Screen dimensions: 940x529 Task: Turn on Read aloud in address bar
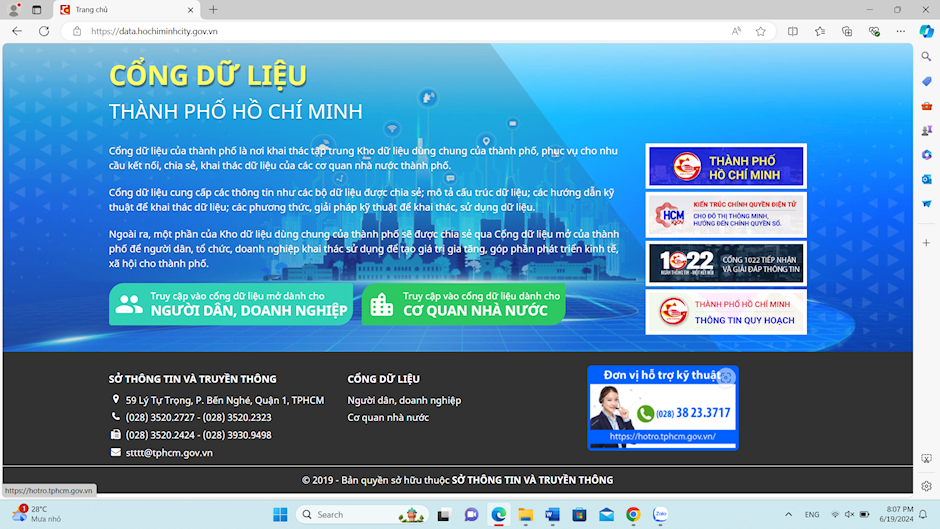(736, 31)
